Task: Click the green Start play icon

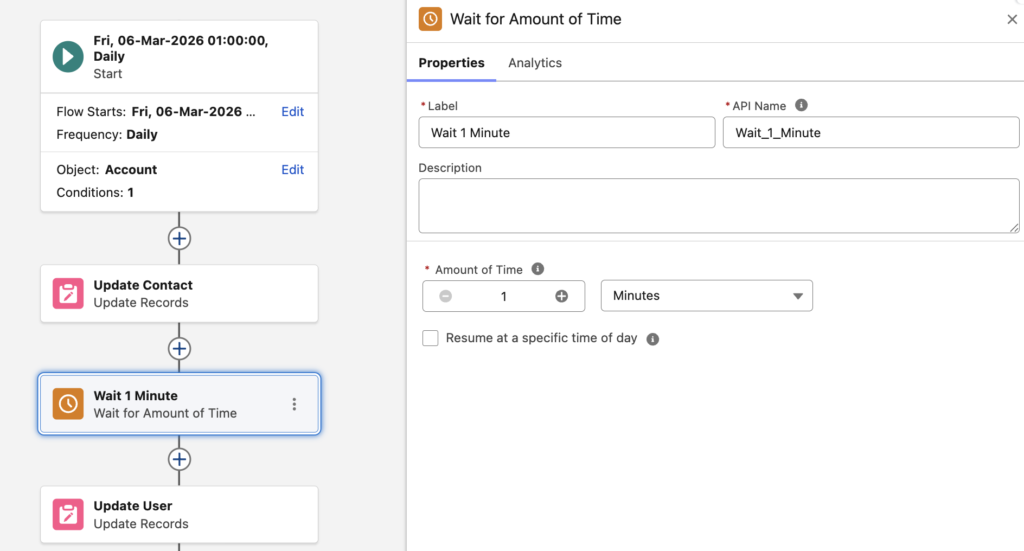Action: 68,57
